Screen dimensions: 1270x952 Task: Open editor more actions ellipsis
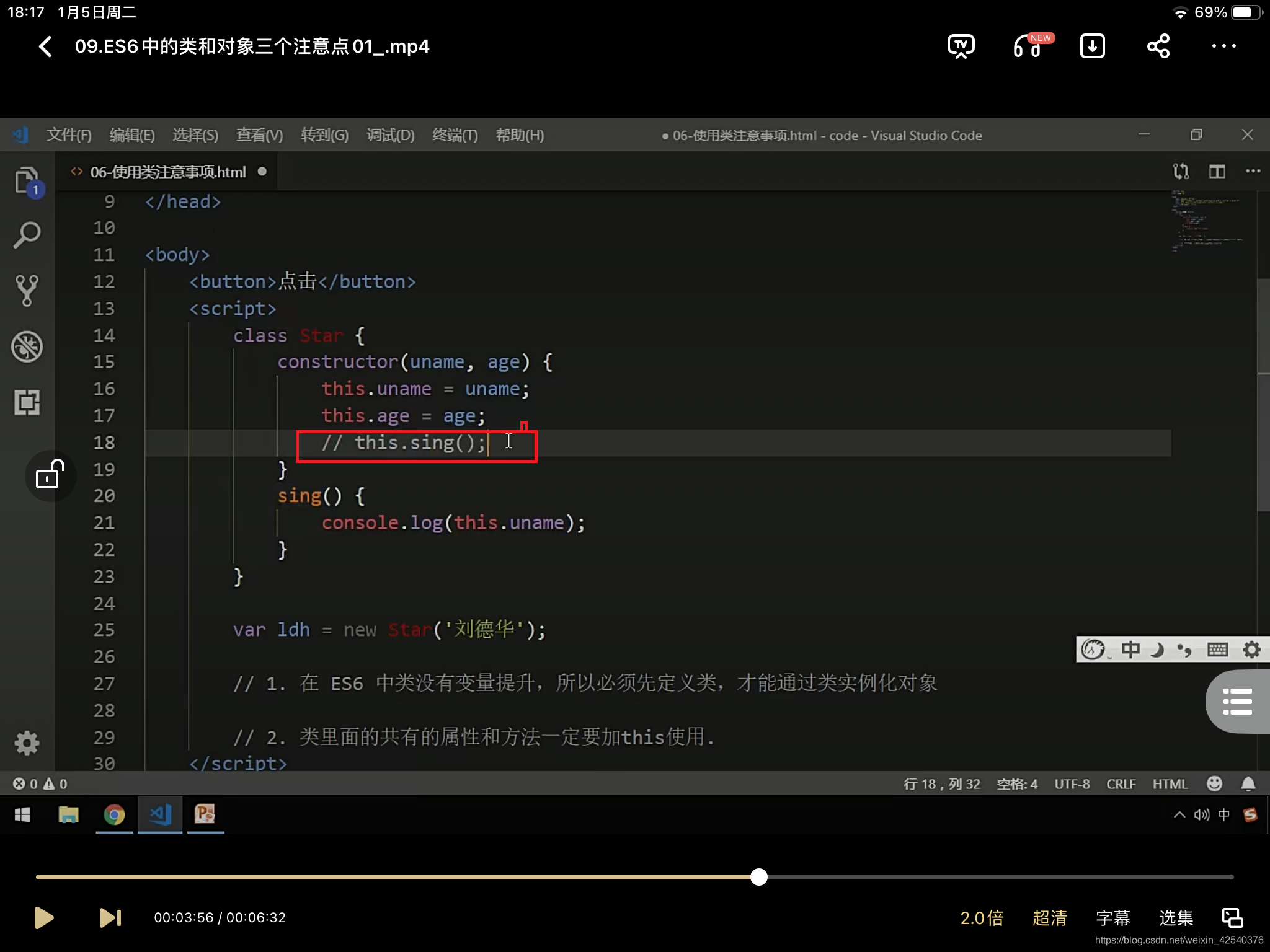[1253, 171]
